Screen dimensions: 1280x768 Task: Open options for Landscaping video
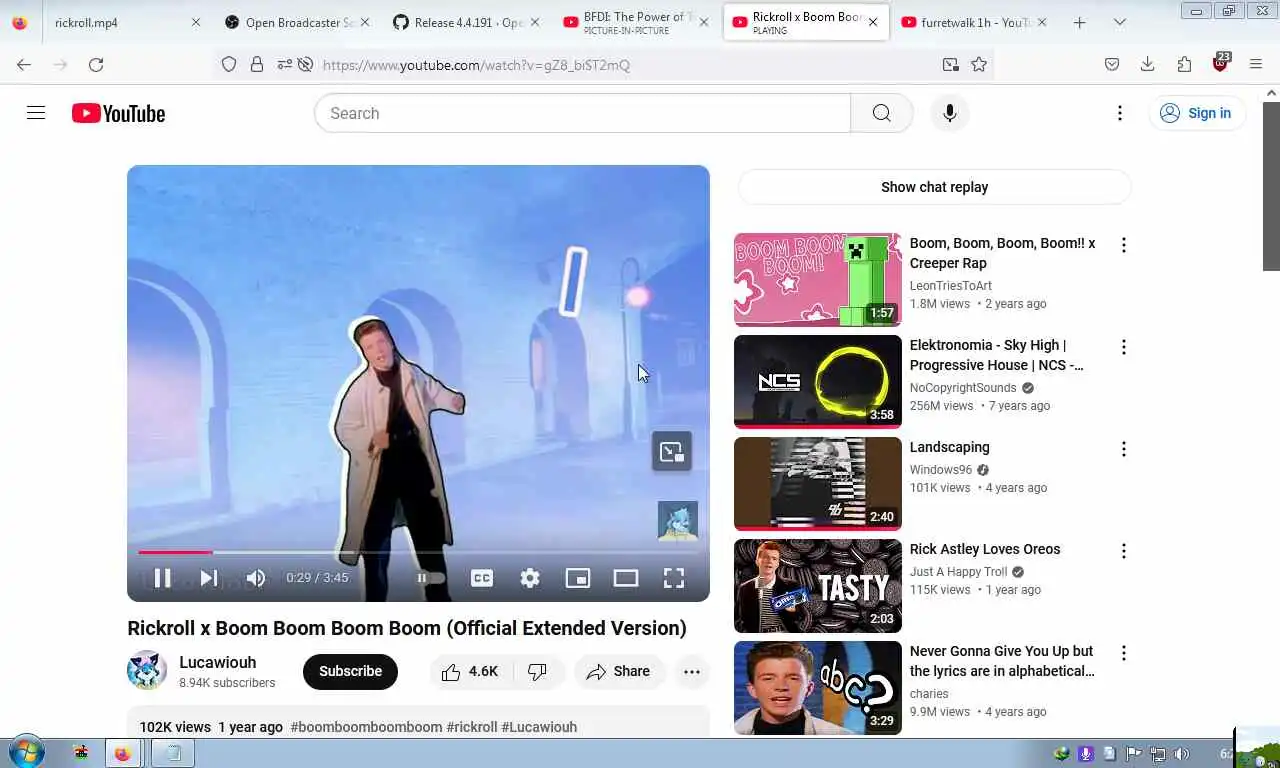pos(1123,449)
